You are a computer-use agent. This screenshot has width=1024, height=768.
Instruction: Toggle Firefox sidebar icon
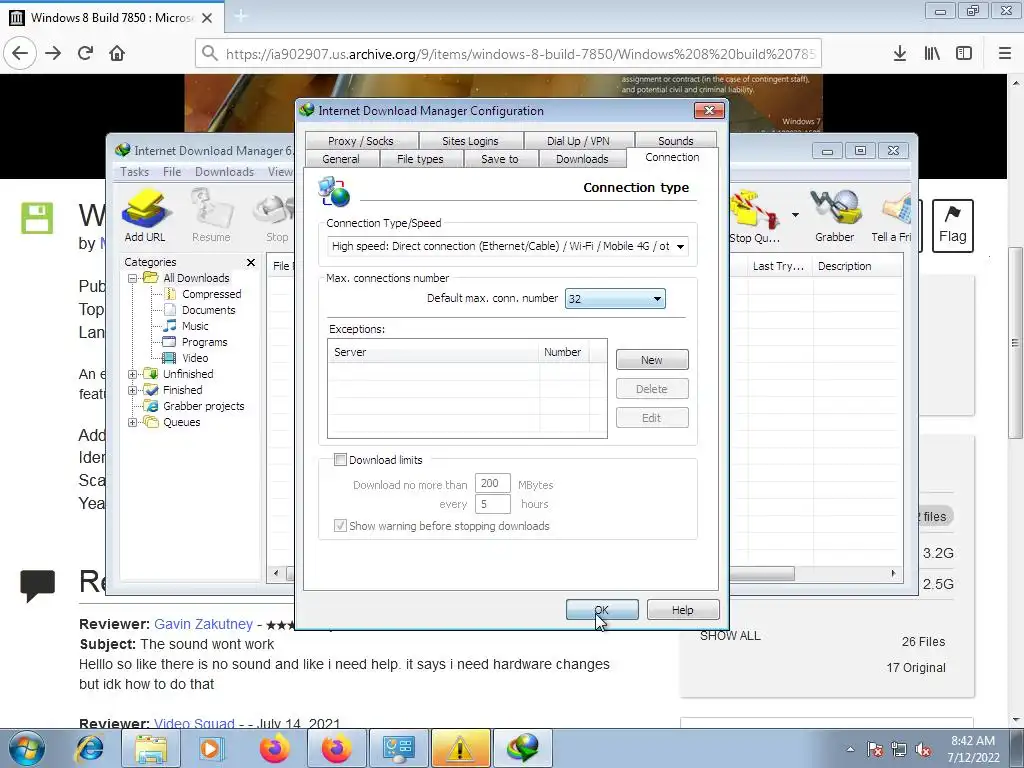(x=964, y=53)
